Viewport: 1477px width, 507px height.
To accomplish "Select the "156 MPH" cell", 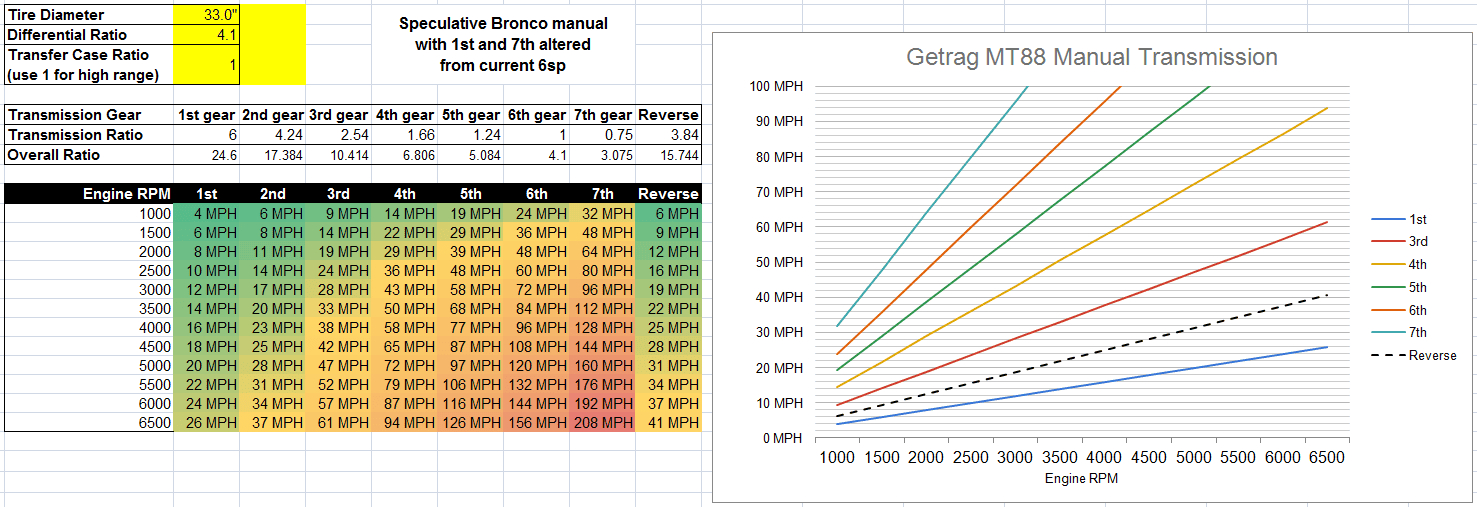I will point(536,423).
